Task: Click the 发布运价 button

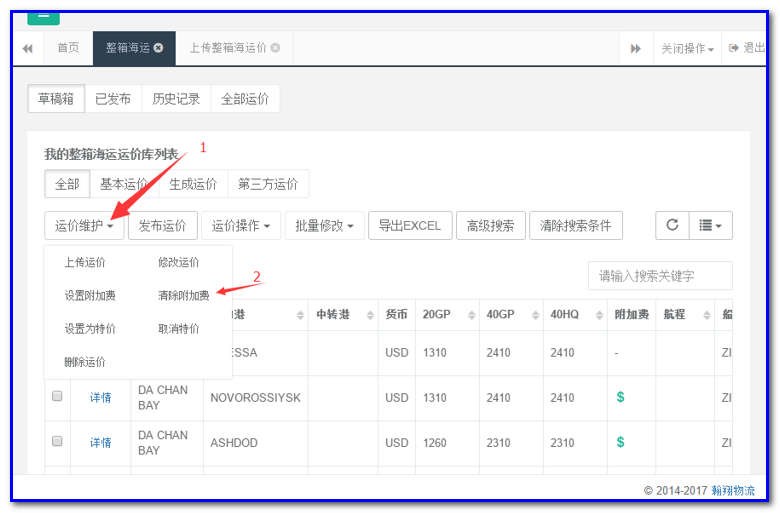Action: (x=163, y=225)
